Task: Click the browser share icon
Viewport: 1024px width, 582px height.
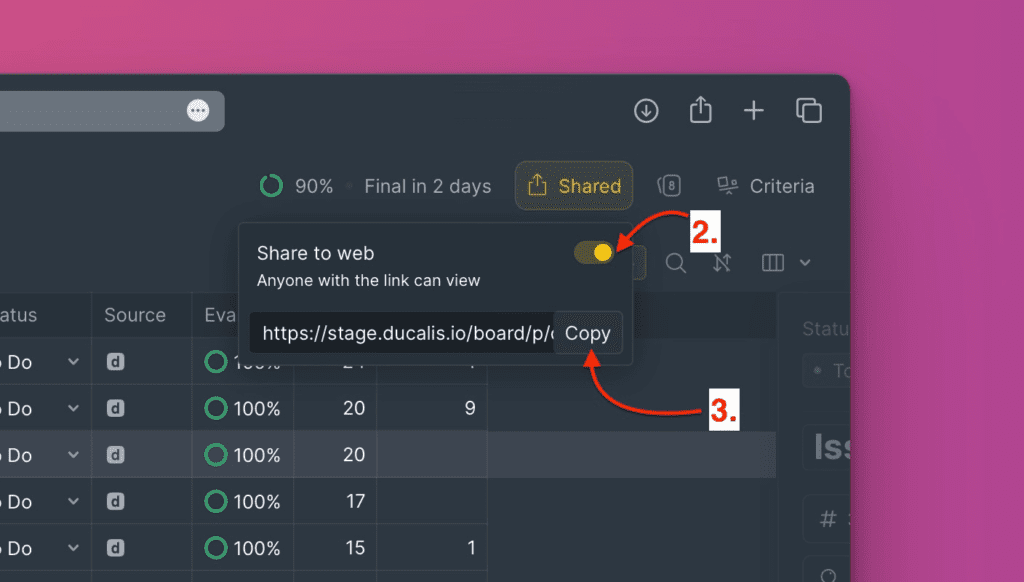Action: pos(701,110)
